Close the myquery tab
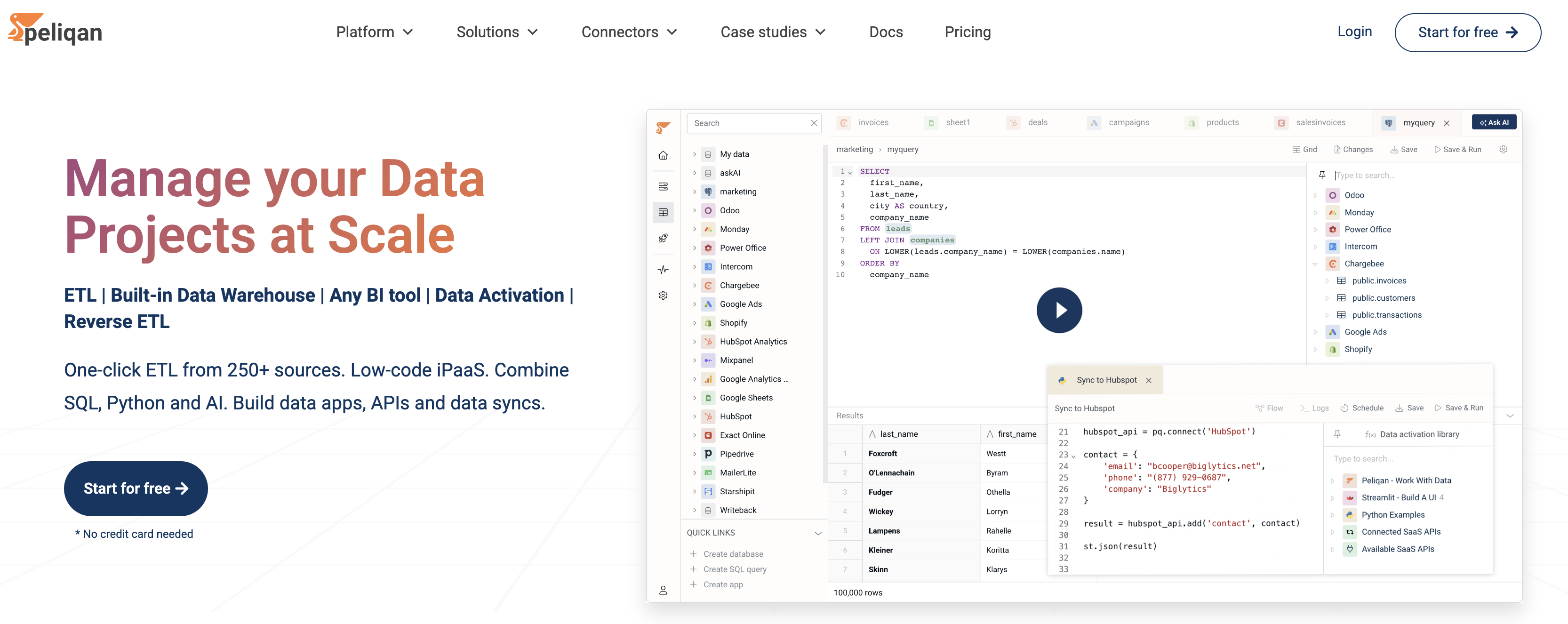 tap(1447, 123)
